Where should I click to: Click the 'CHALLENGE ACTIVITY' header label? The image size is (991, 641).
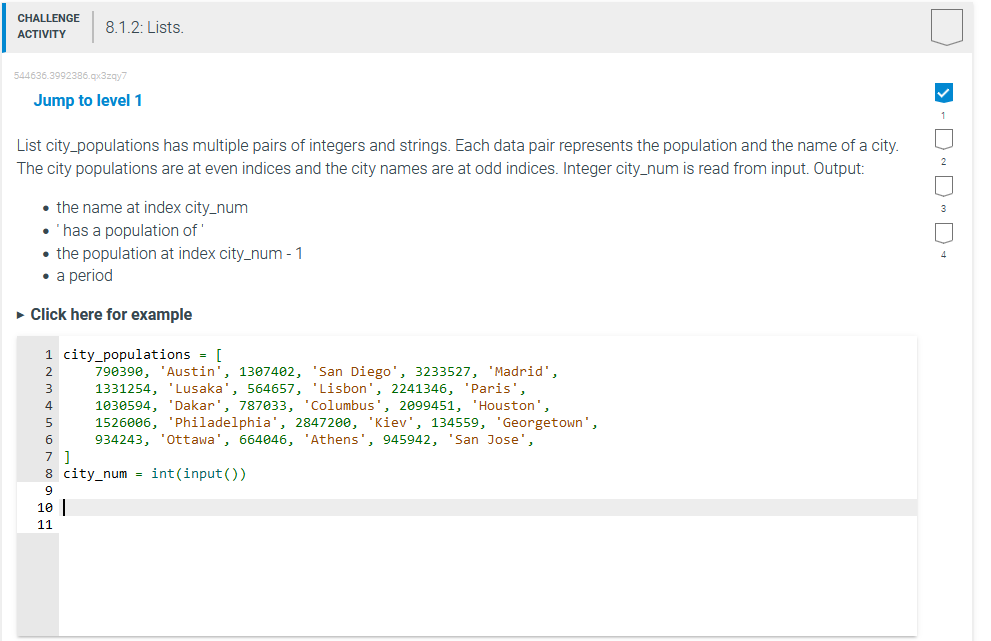48,24
